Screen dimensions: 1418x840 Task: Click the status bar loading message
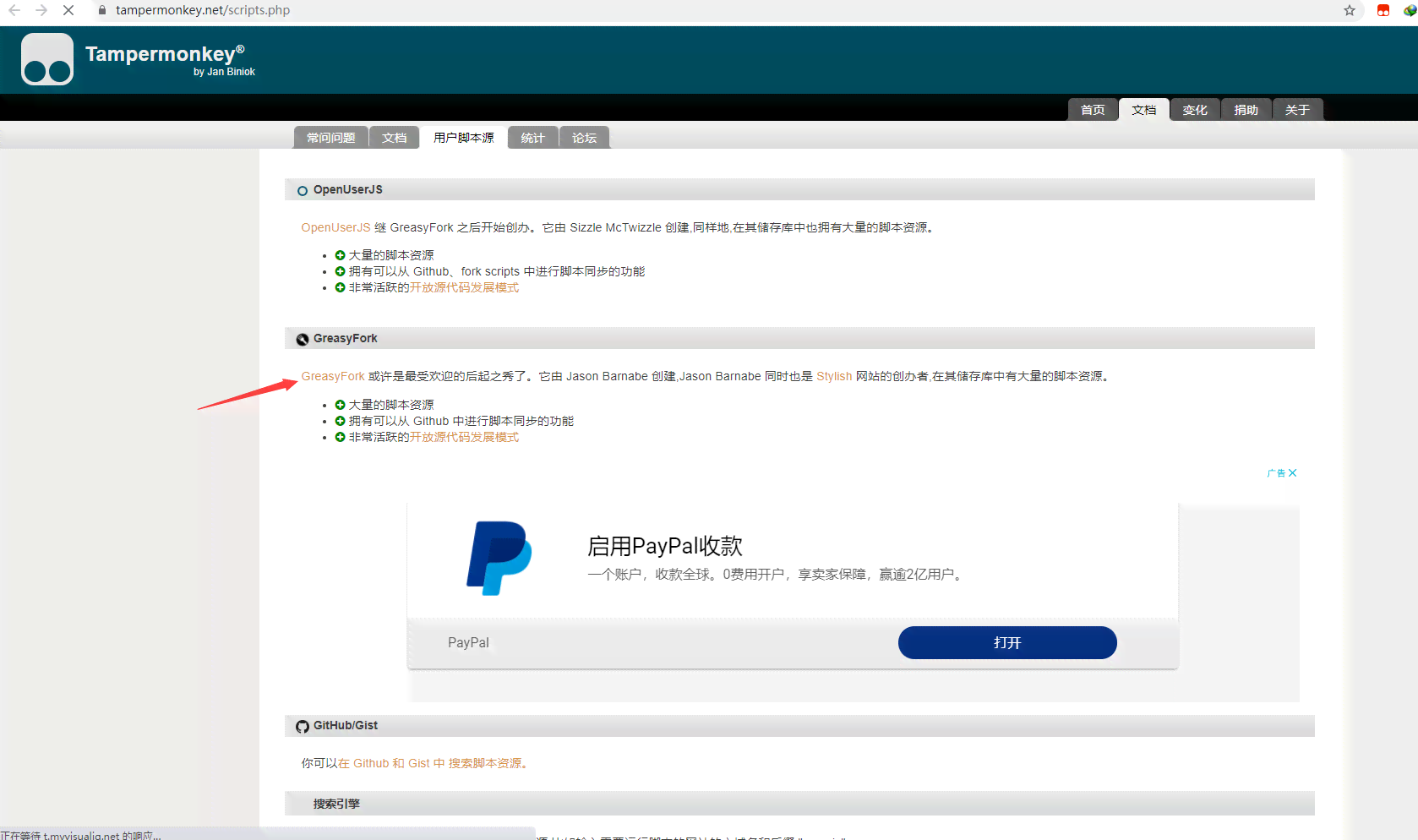[x=81, y=835]
